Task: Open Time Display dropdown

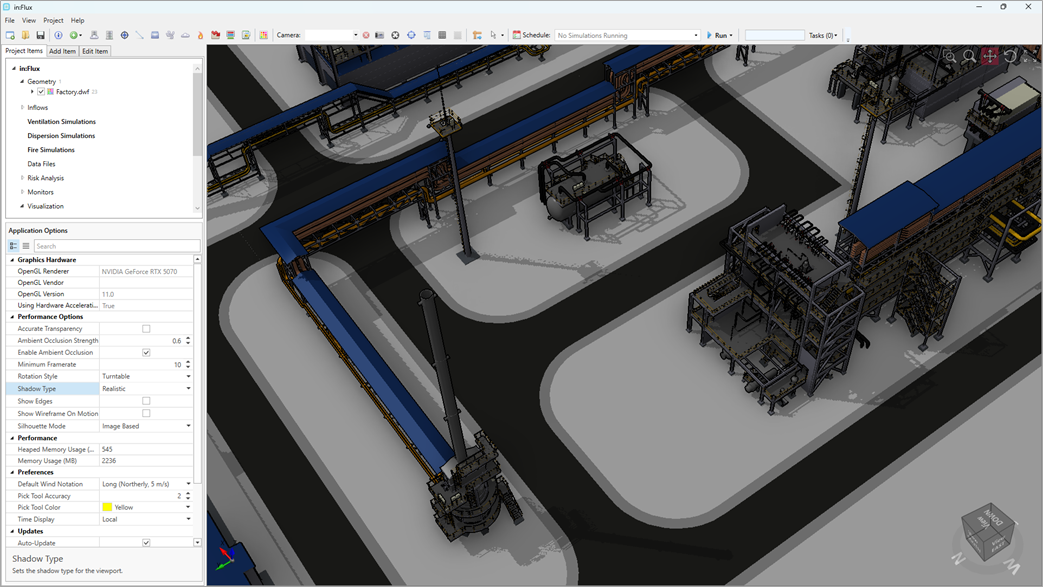Action: [x=188, y=519]
